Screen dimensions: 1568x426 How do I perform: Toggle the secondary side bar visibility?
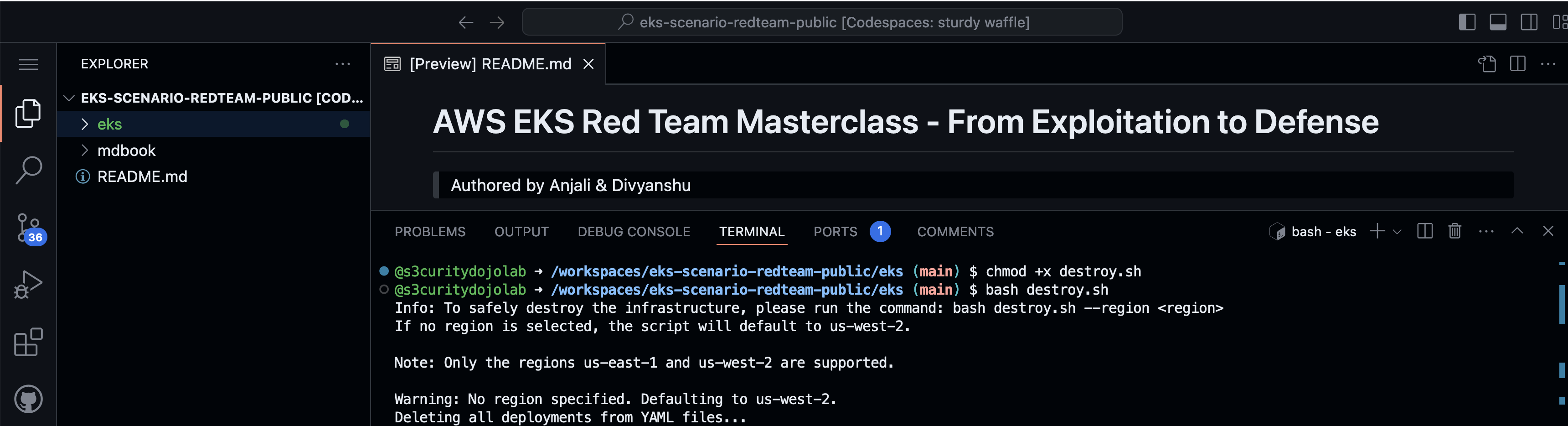tap(1528, 22)
